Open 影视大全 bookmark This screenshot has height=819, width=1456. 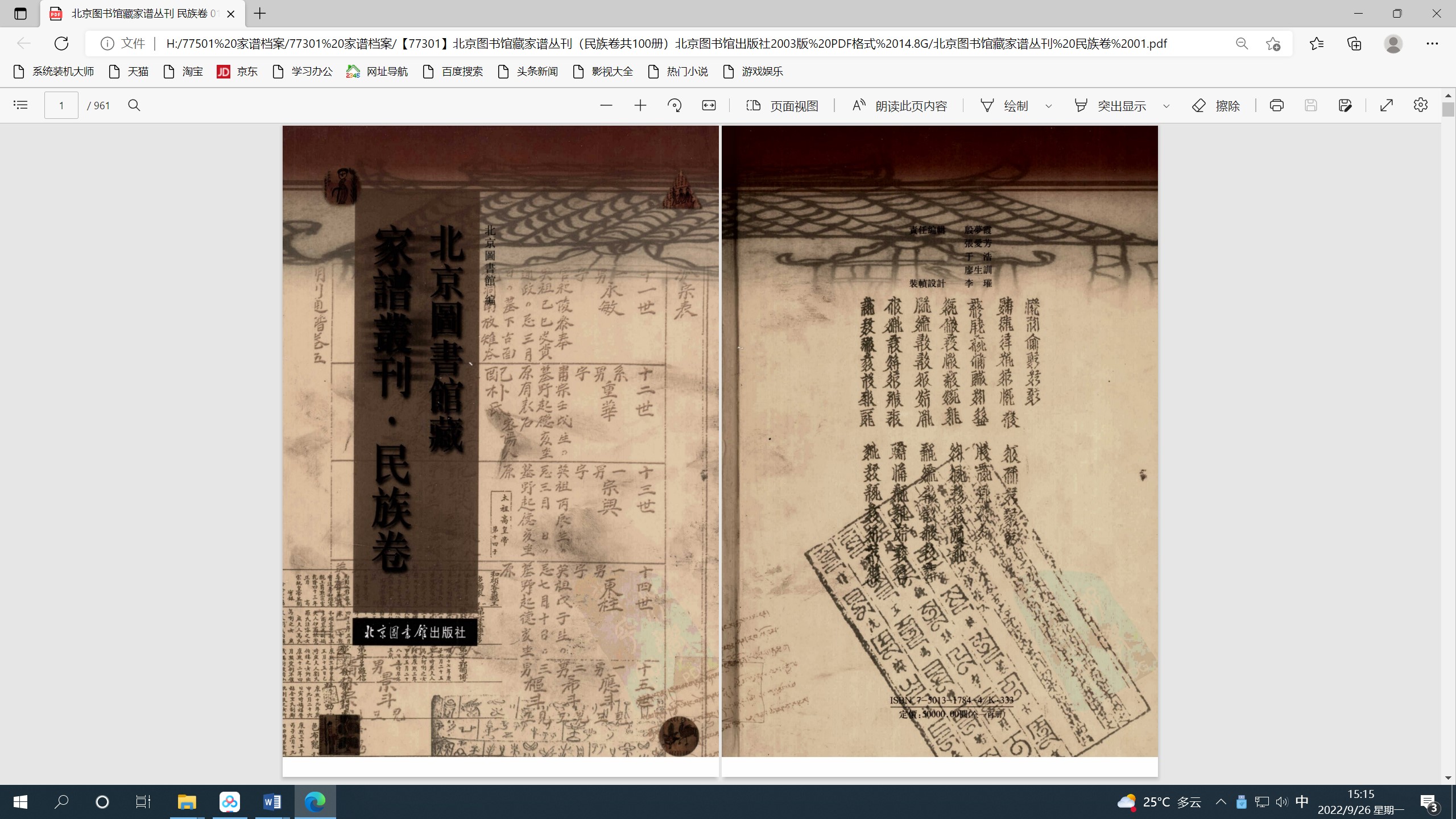(x=603, y=72)
